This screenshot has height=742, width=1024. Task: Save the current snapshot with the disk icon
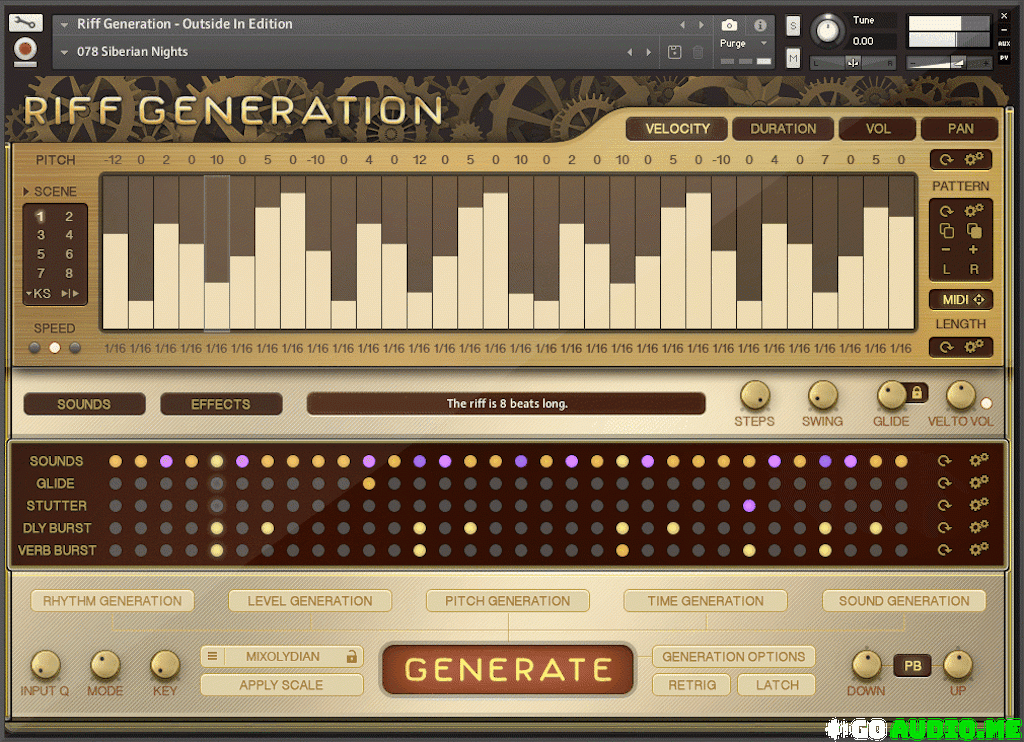click(675, 52)
